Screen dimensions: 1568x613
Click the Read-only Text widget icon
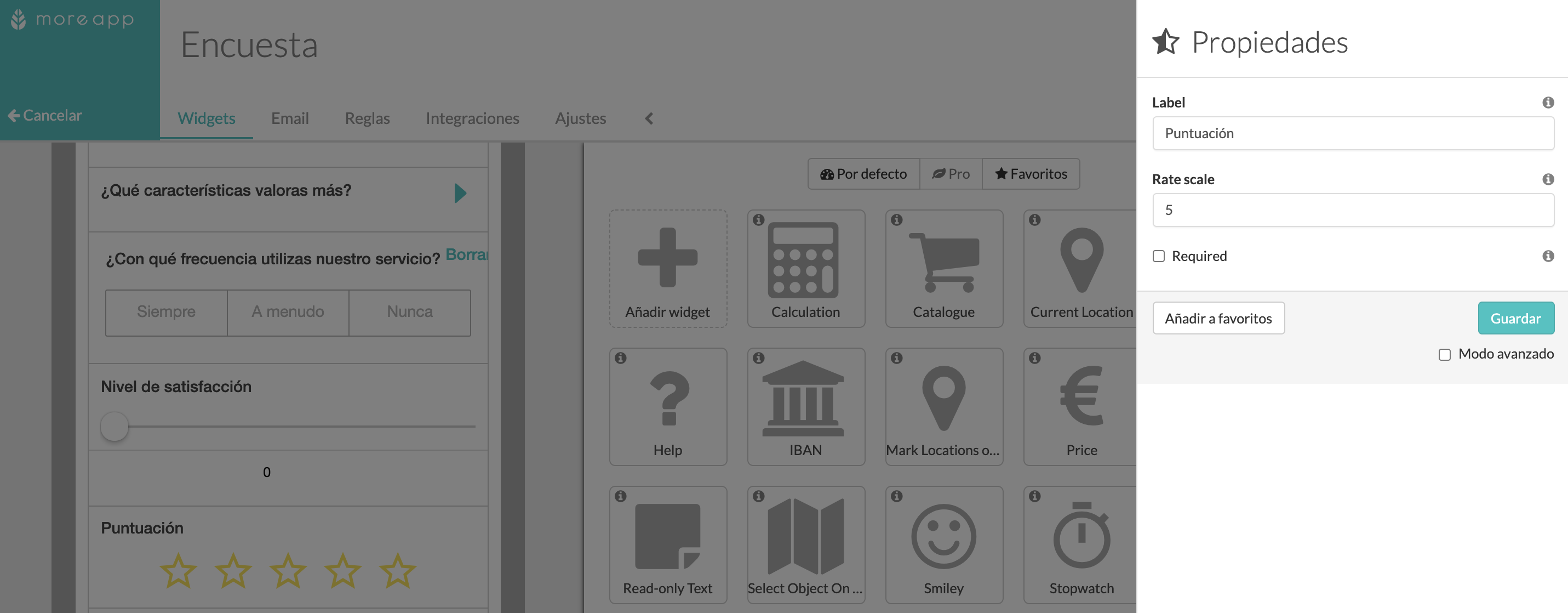click(x=667, y=540)
